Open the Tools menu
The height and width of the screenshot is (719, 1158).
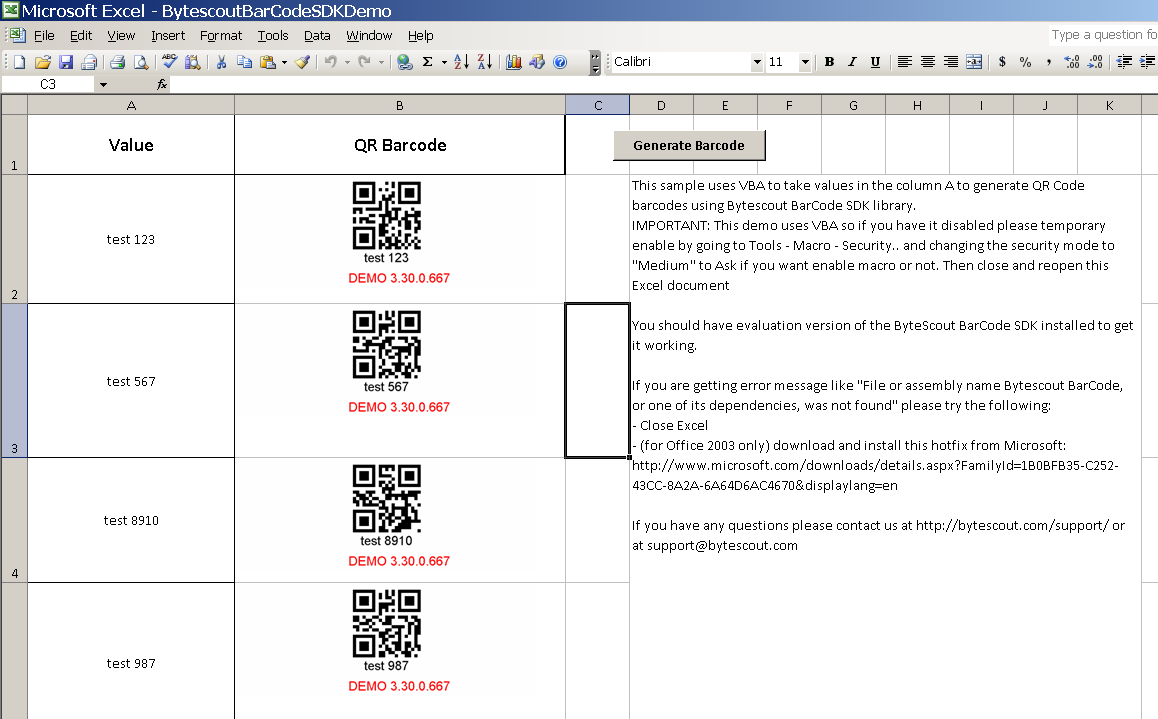(x=273, y=35)
